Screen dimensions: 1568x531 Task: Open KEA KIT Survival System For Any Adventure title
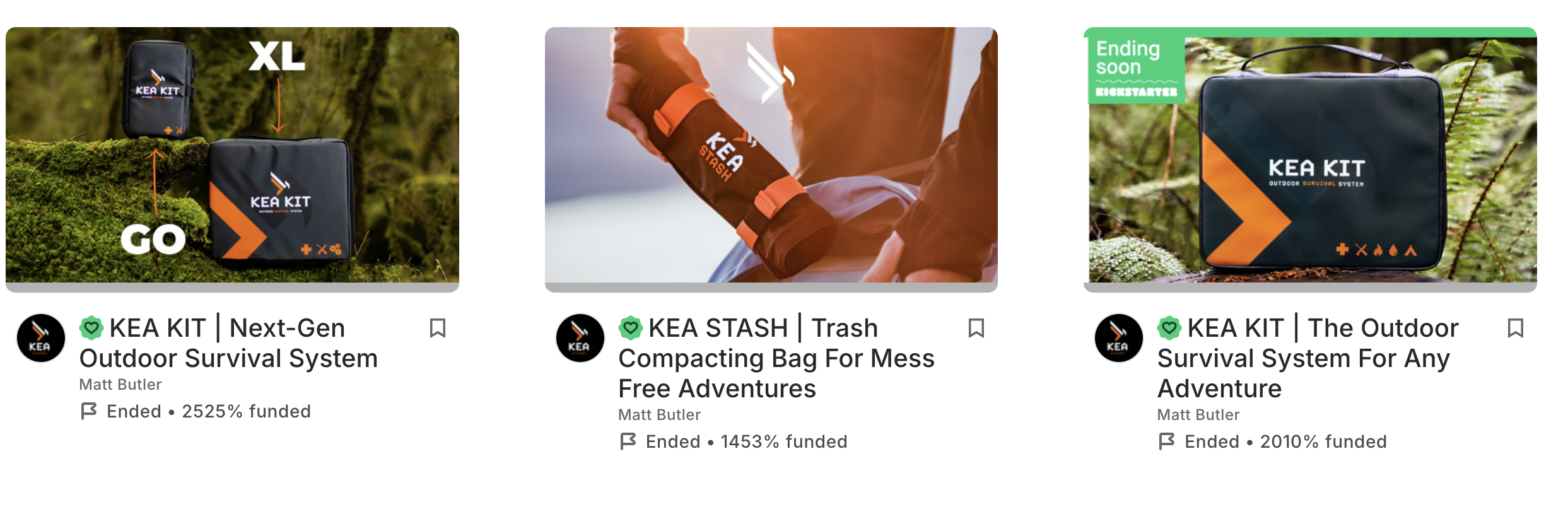click(x=1308, y=358)
